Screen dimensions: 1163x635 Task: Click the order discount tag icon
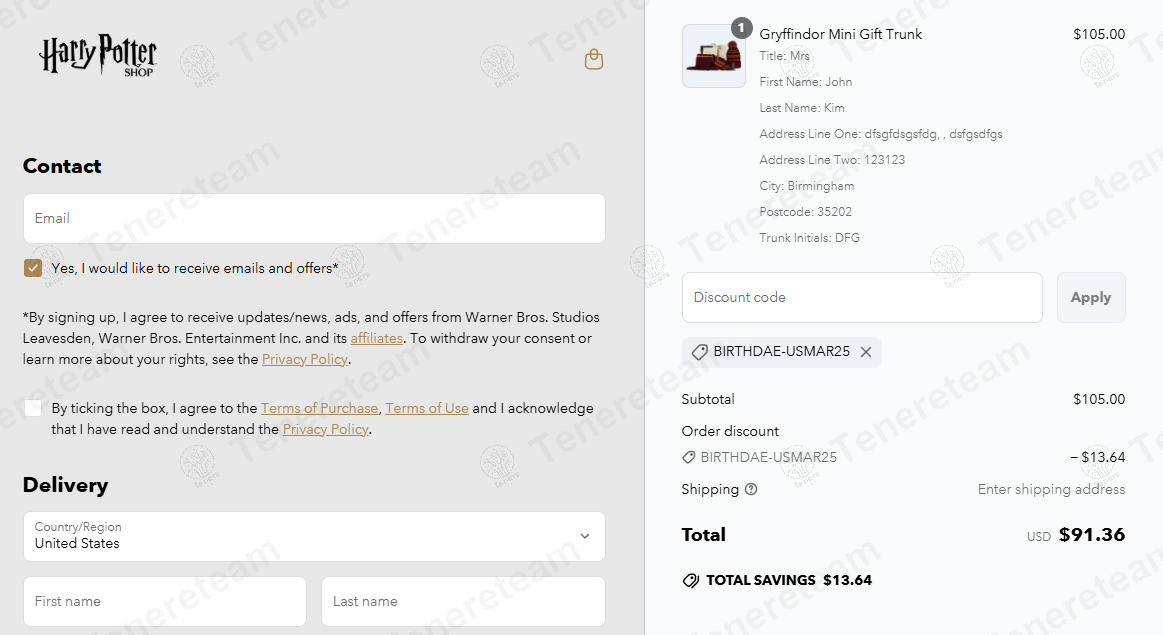click(688, 457)
